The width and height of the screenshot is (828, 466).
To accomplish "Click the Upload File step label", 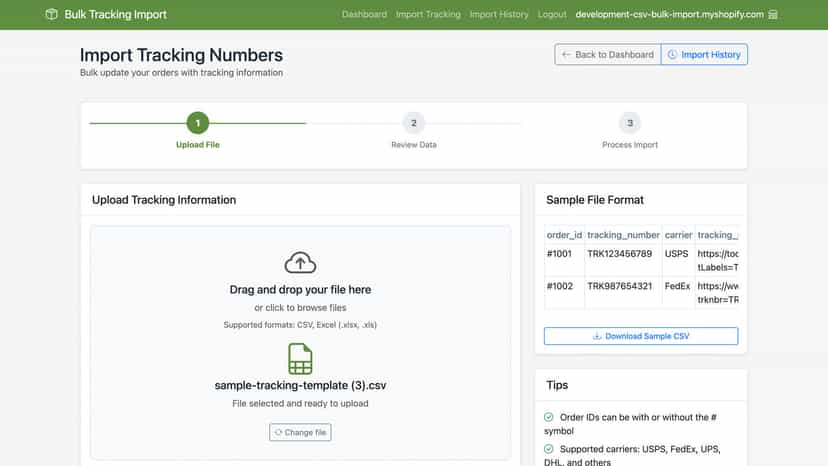I will tap(197, 145).
